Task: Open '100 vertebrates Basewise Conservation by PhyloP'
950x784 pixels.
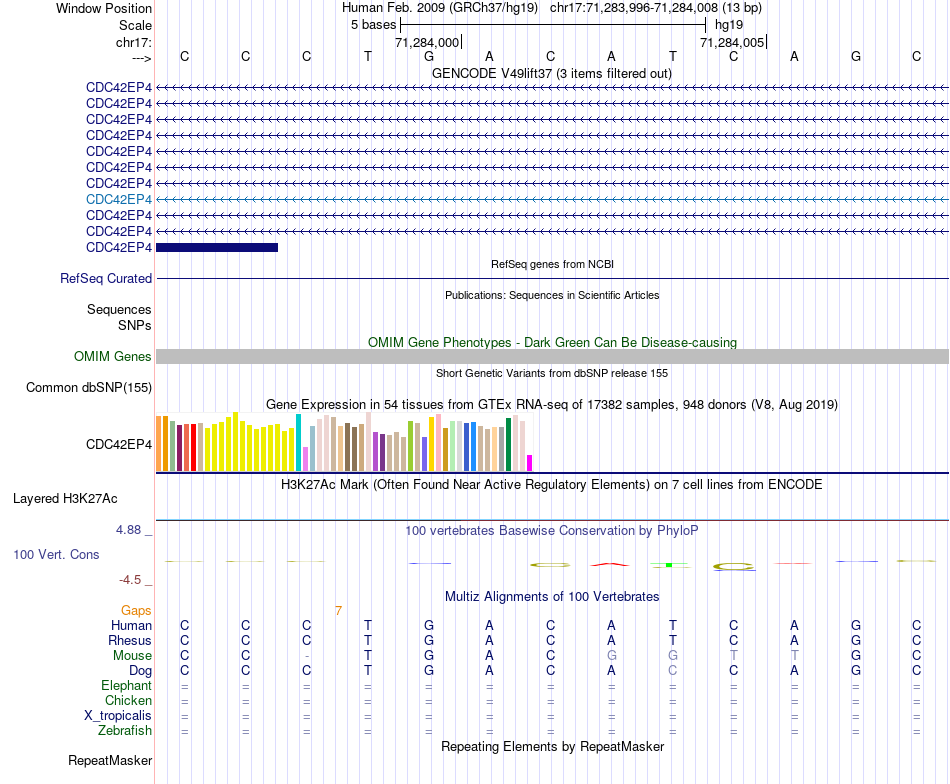Action: tap(552, 531)
